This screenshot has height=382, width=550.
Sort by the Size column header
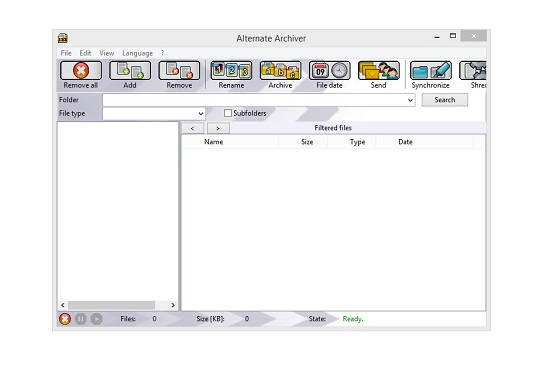point(303,142)
